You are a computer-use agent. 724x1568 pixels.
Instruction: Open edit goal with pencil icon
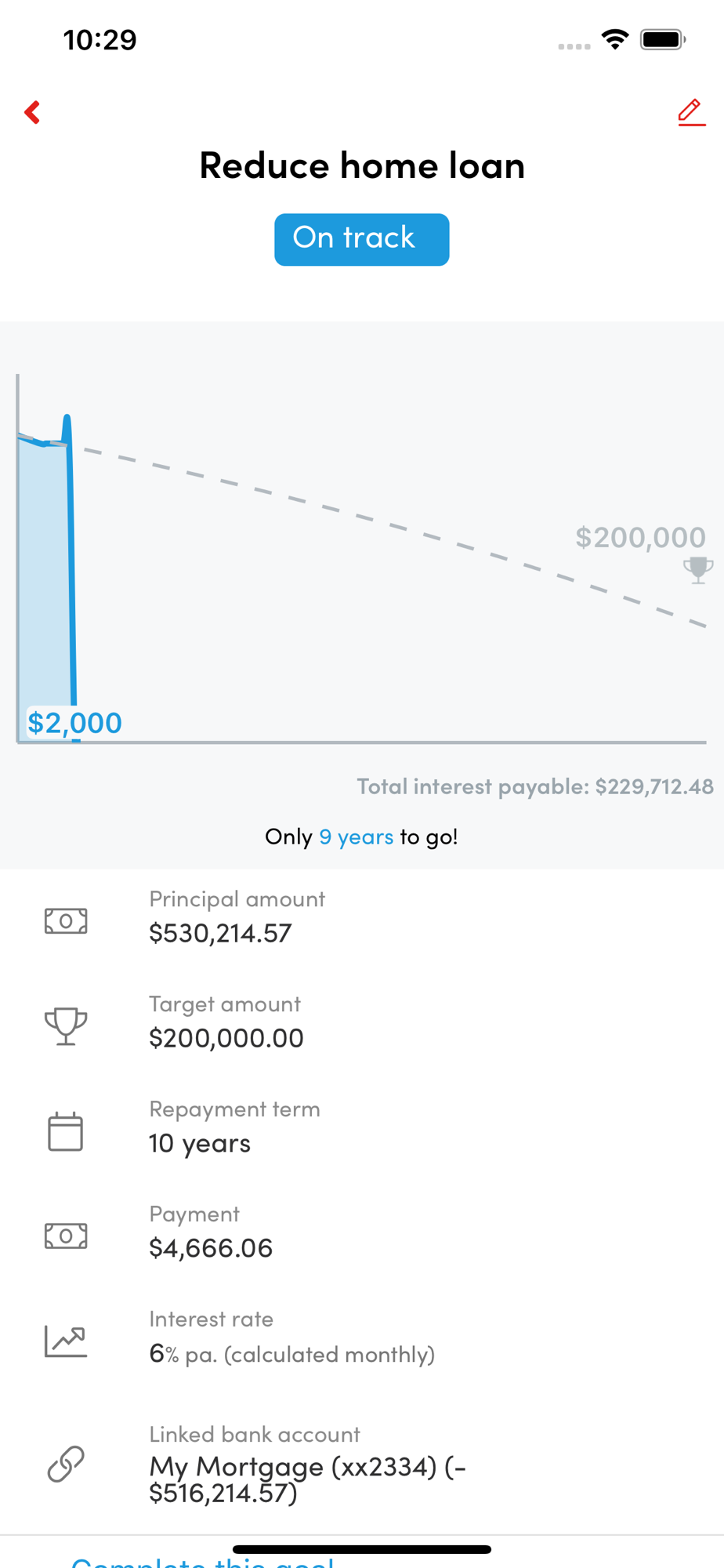[x=691, y=112]
